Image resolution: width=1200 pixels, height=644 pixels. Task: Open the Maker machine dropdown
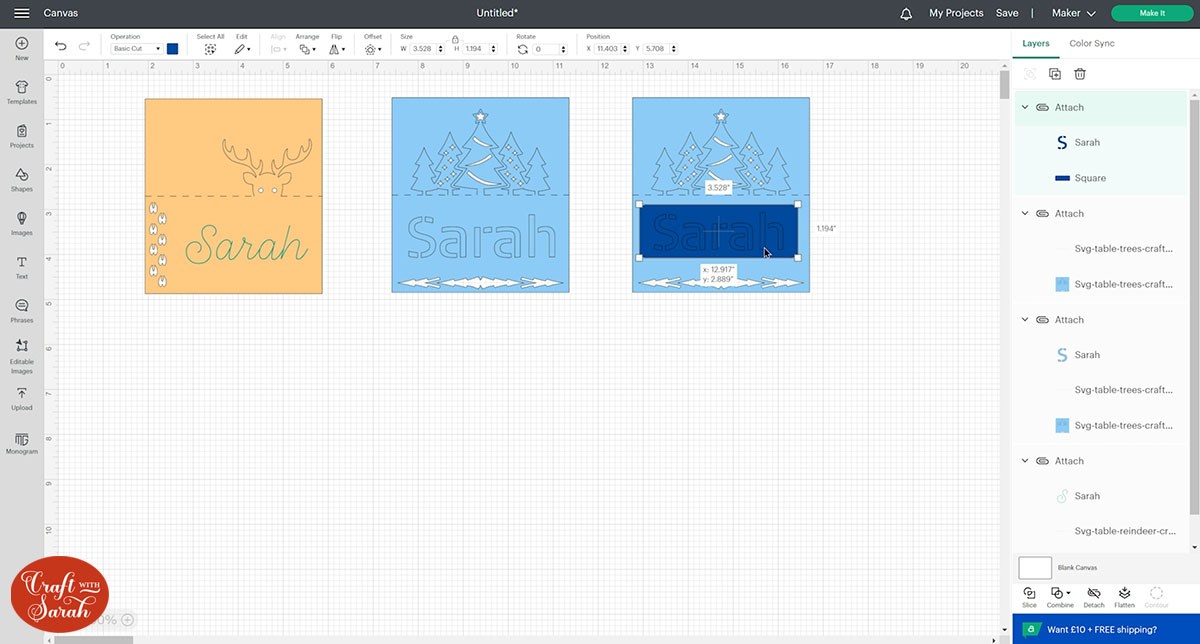pyautogui.click(x=1074, y=13)
